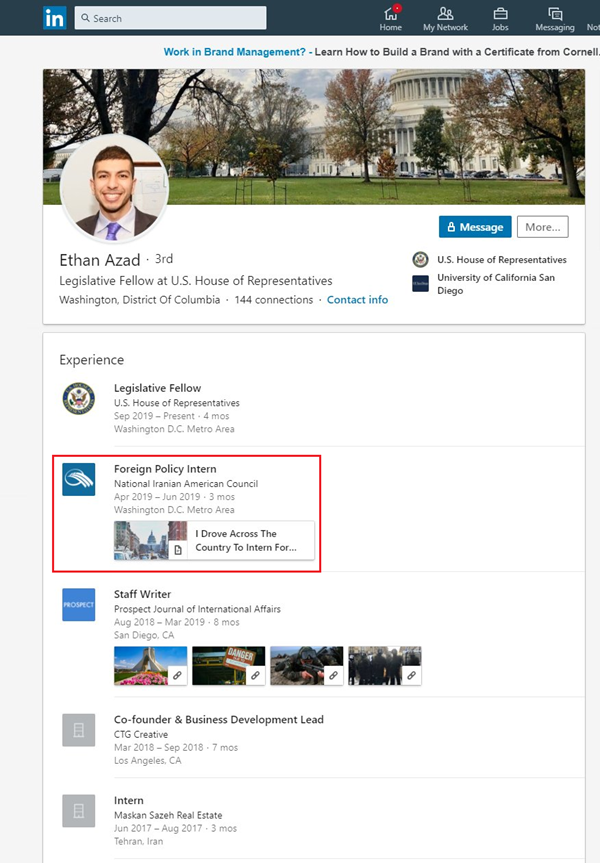Click the Prospect Journal logo
Image resolution: width=600 pixels, height=863 pixels.
(79, 604)
